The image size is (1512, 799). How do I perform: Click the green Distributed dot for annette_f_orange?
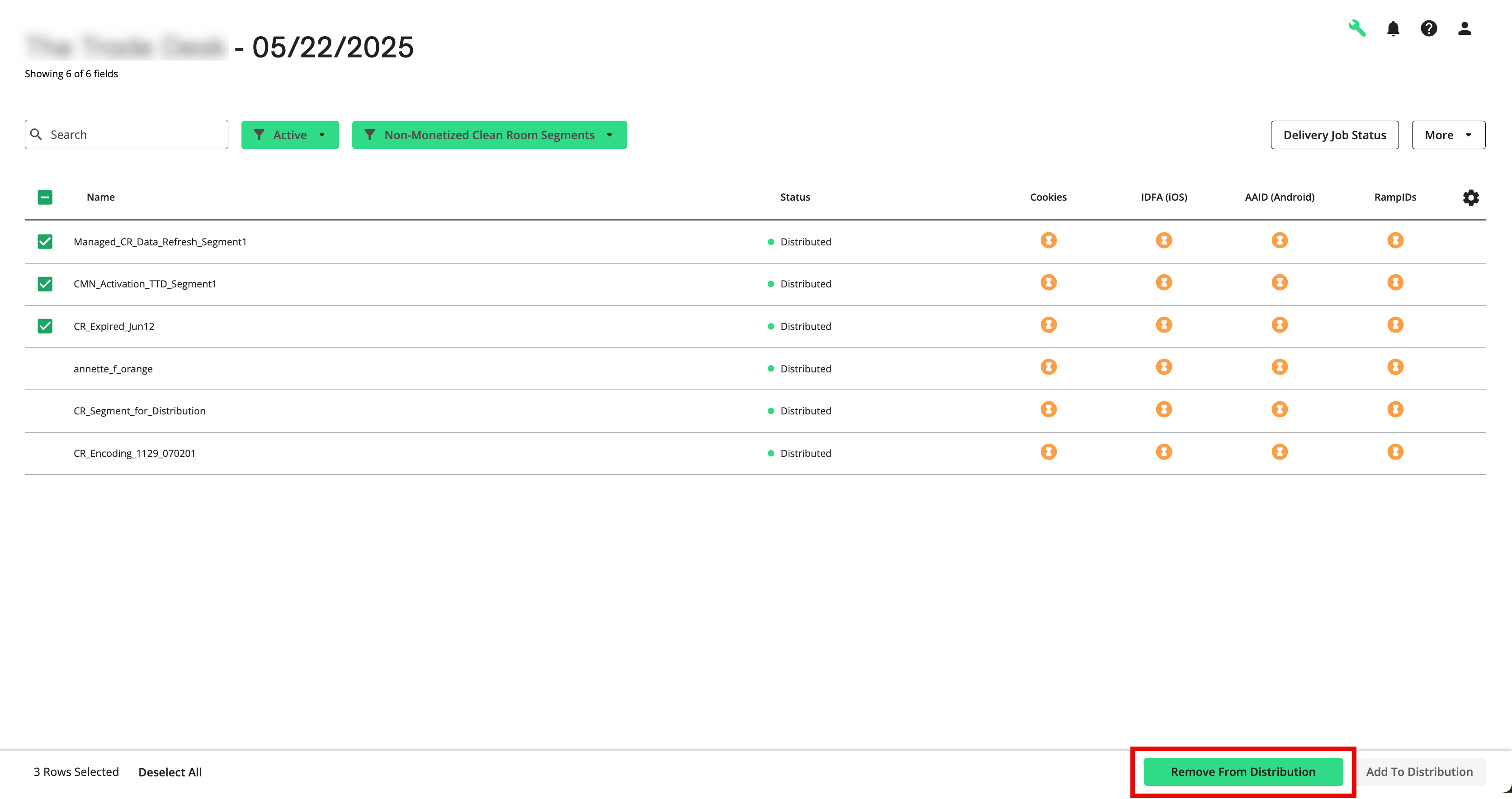[x=770, y=369]
